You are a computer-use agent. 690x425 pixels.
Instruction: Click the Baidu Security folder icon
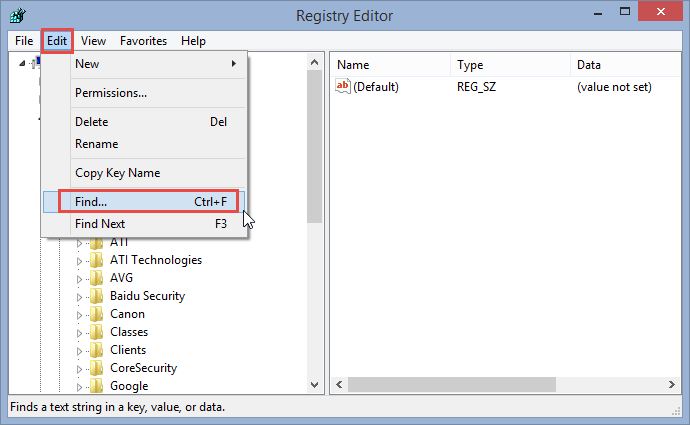96,296
